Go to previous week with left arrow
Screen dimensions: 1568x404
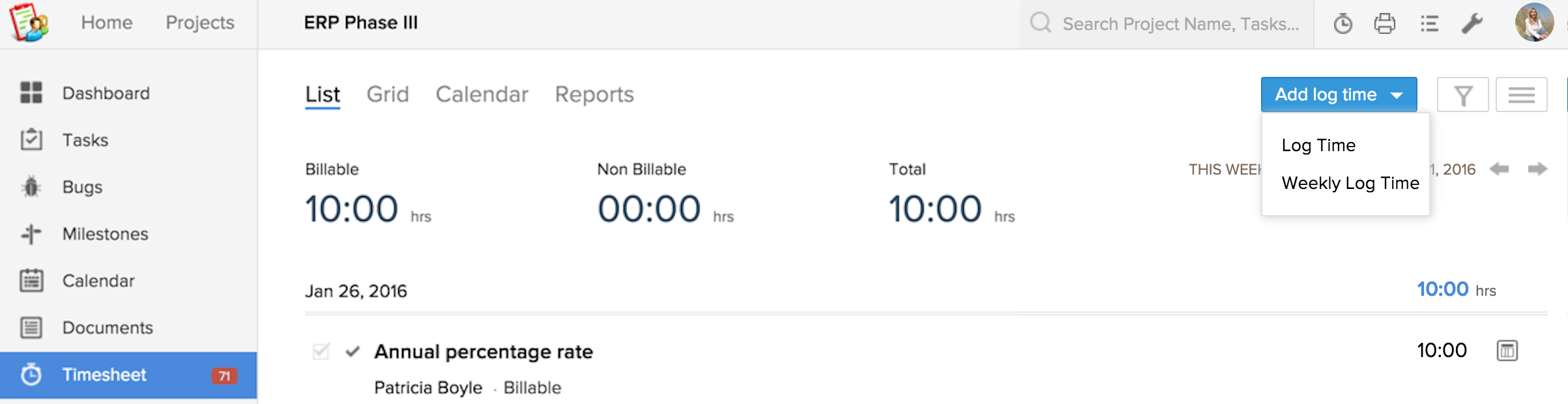[1499, 169]
